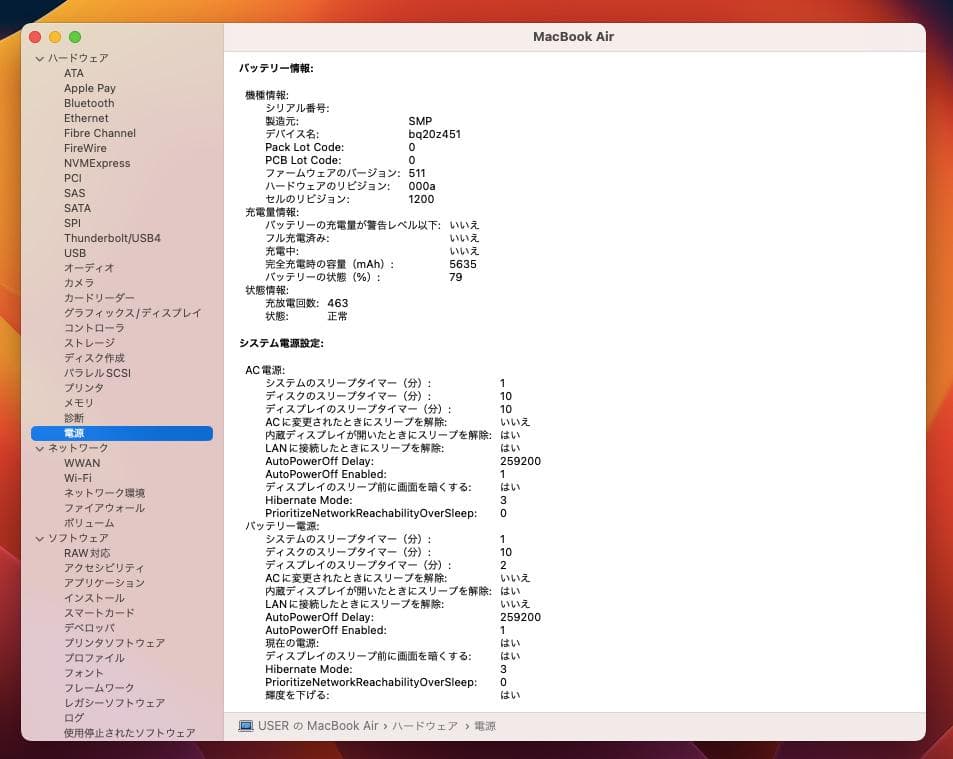Select プリンタ in the sidebar
The image size is (953, 759).
[84, 388]
